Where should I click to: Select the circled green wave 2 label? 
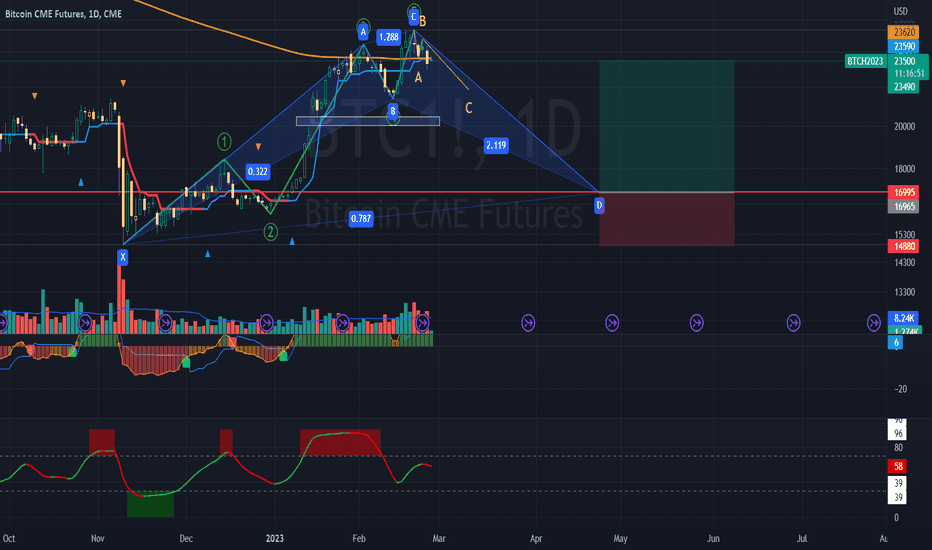point(270,232)
